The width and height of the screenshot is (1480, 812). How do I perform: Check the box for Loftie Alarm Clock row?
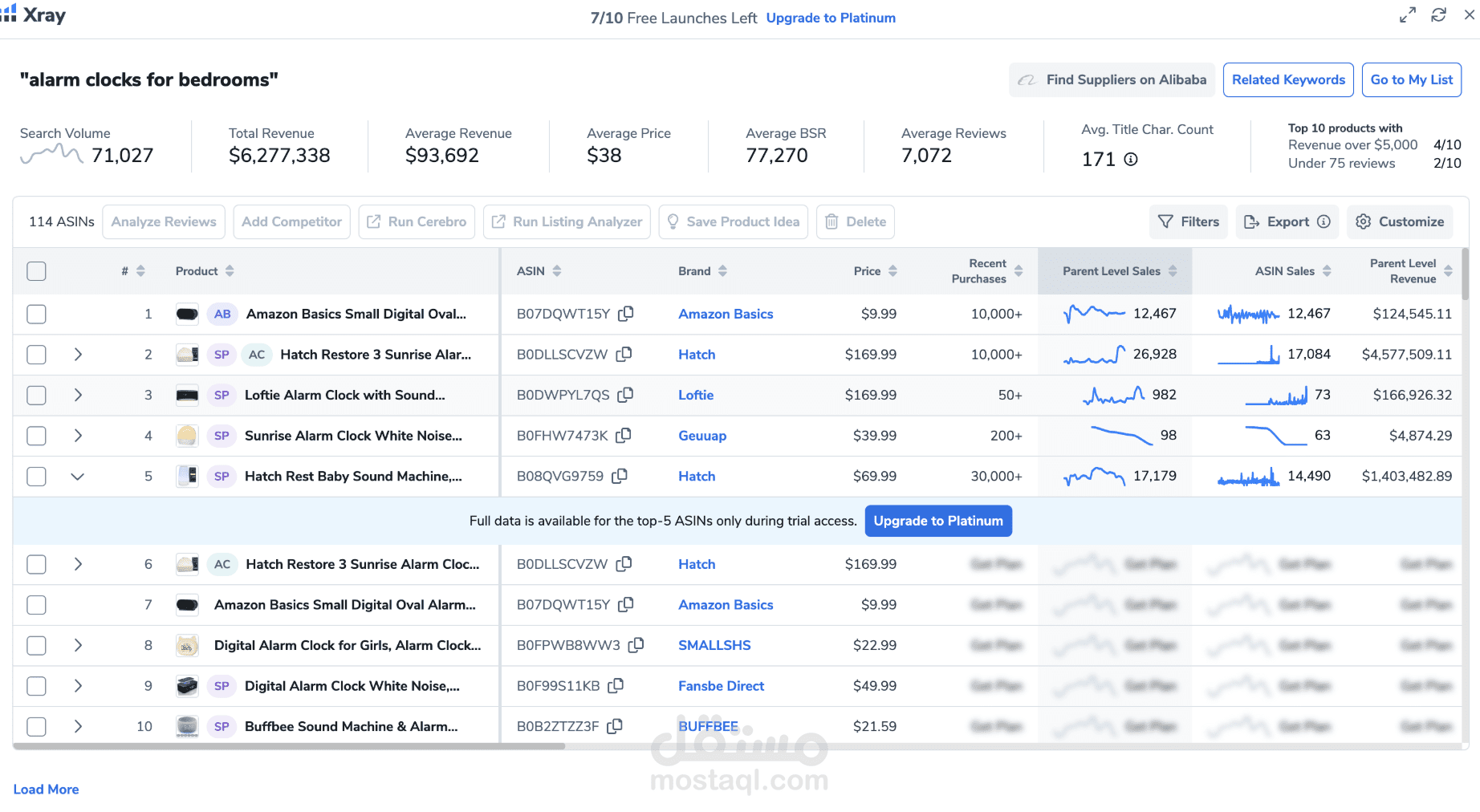coord(36,395)
